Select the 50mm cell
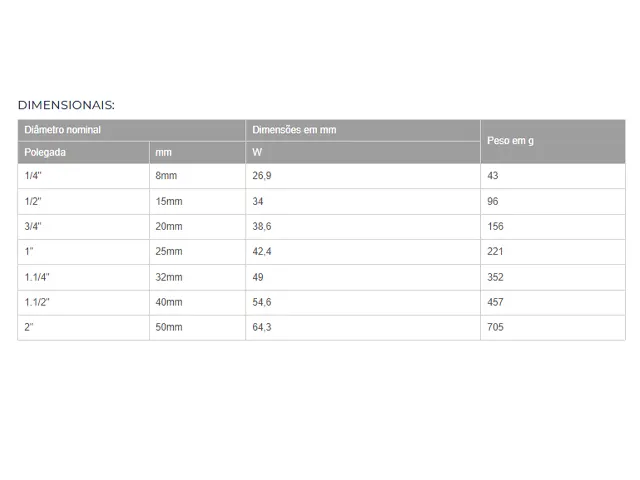 pos(198,328)
